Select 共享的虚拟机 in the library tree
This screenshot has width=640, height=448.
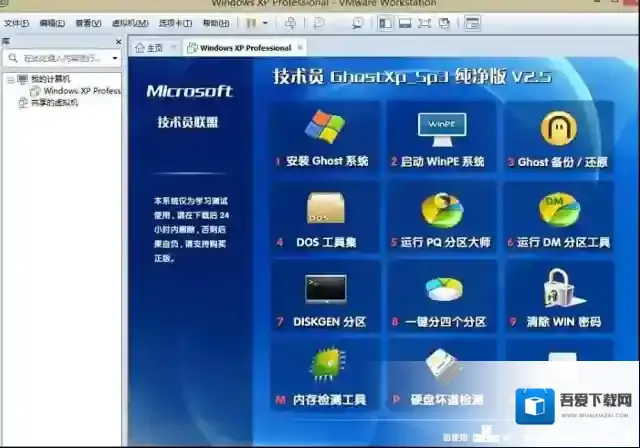pyautogui.click(x=54, y=102)
